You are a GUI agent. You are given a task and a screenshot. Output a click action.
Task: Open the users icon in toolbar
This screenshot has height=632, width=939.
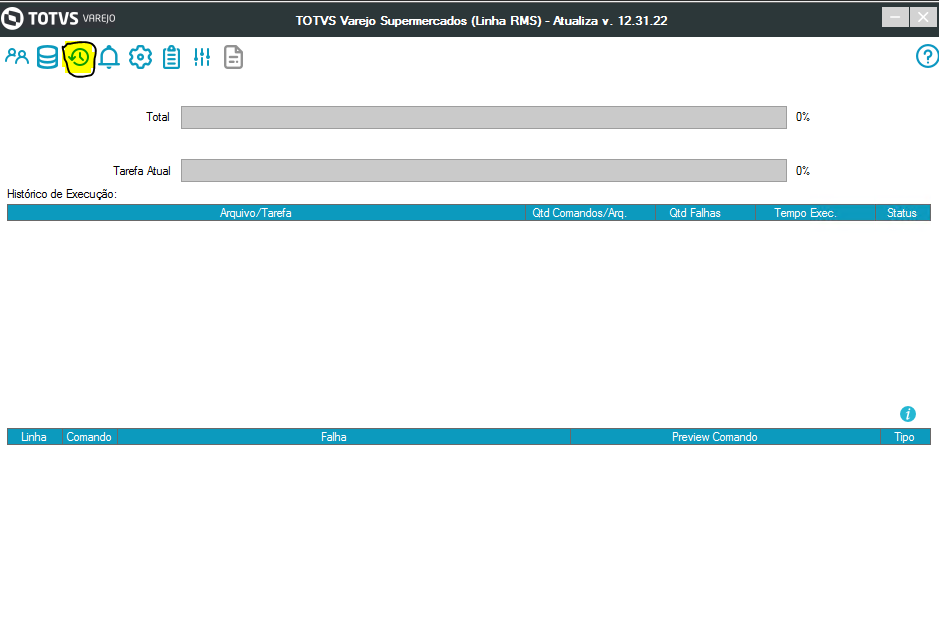tap(17, 57)
